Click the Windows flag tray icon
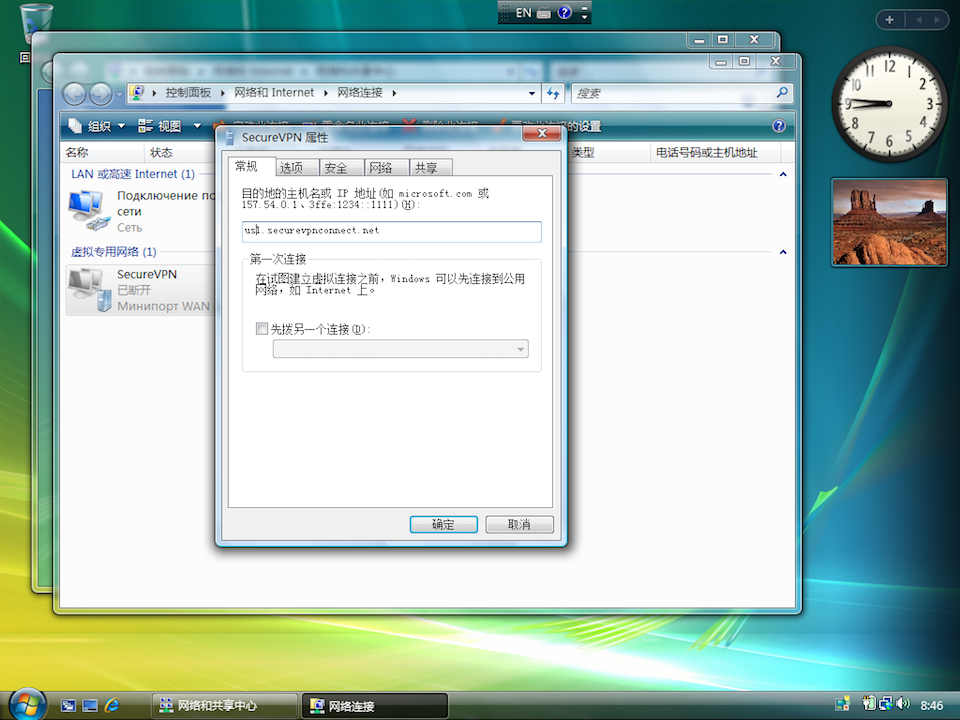Viewport: 960px width, 720px height. tap(842, 704)
